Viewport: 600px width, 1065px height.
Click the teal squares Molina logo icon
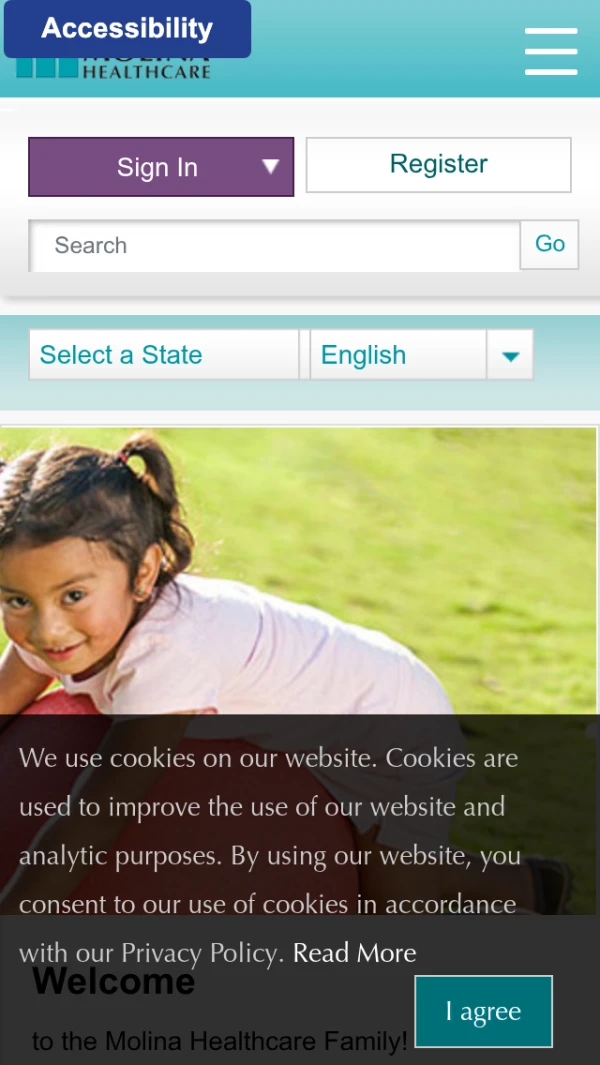[x=46, y=68]
